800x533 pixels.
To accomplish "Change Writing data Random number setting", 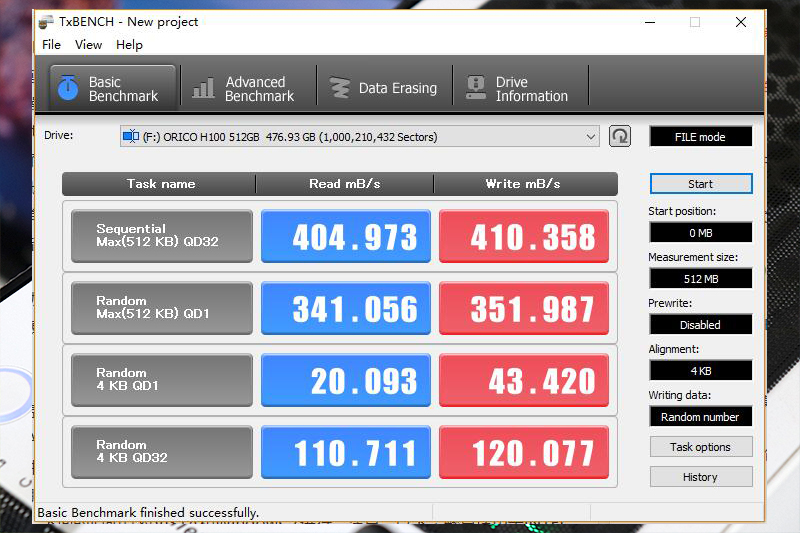I will (x=701, y=417).
